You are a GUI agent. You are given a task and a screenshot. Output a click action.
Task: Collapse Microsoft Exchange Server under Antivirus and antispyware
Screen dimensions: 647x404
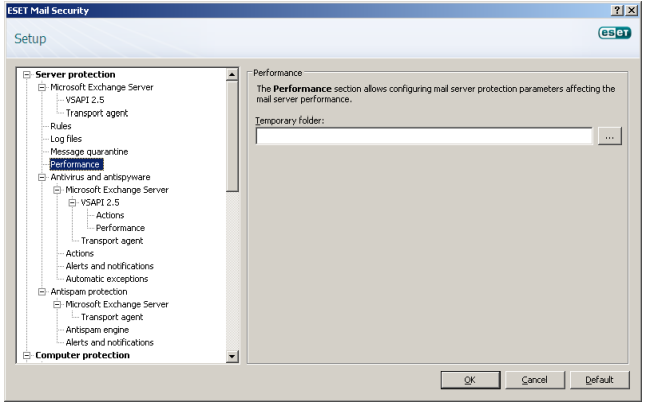click(57, 190)
